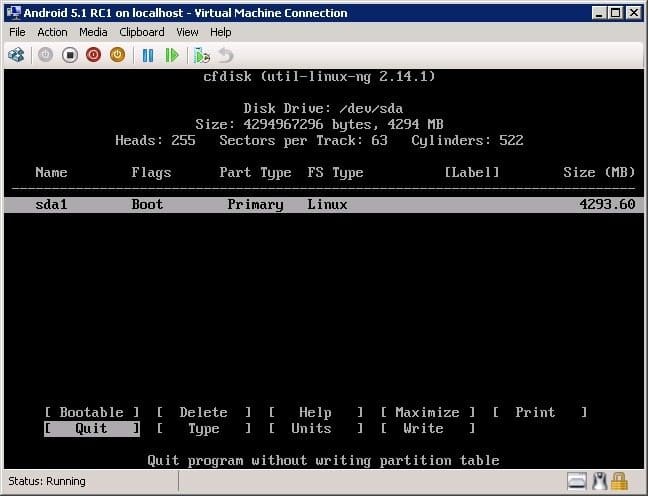Image resolution: width=648 pixels, height=496 pixels.
Task: Minimize the Virtual Machine Connection window
Action: (x=599, y=13)
